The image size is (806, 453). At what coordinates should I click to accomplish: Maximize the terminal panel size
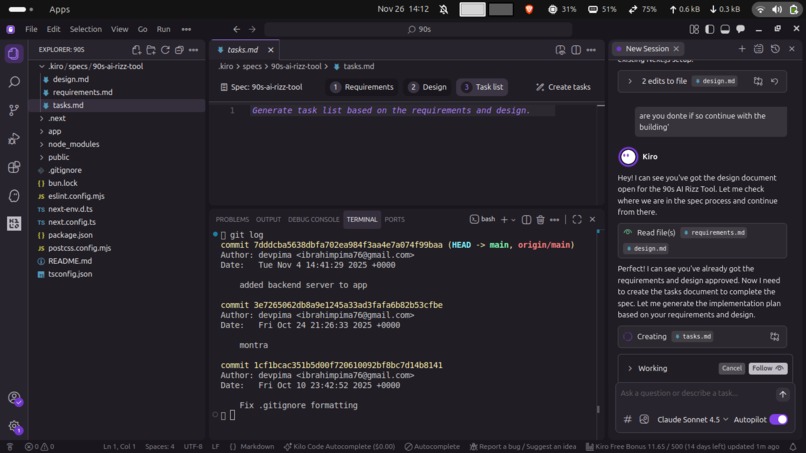click(x=577, y=220)
